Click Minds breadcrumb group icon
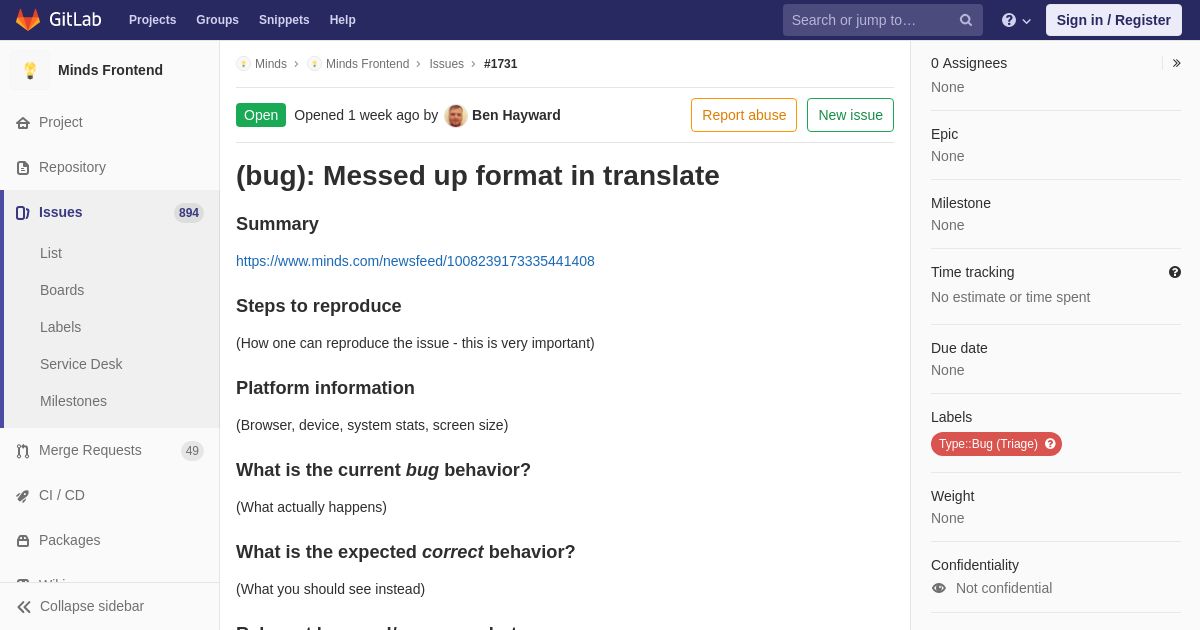The width and height of the screenshot is (1200, 630). 243,64
